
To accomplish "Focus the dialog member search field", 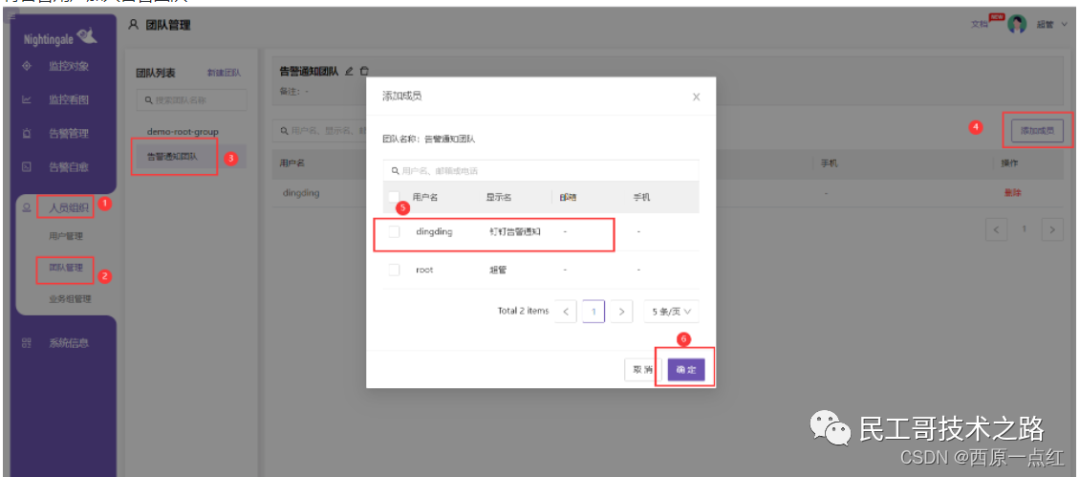I will tap(541, 170).
